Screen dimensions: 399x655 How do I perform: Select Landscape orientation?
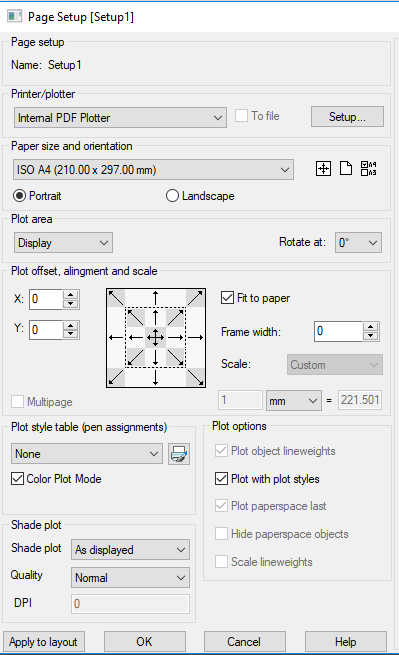point(172,195)
